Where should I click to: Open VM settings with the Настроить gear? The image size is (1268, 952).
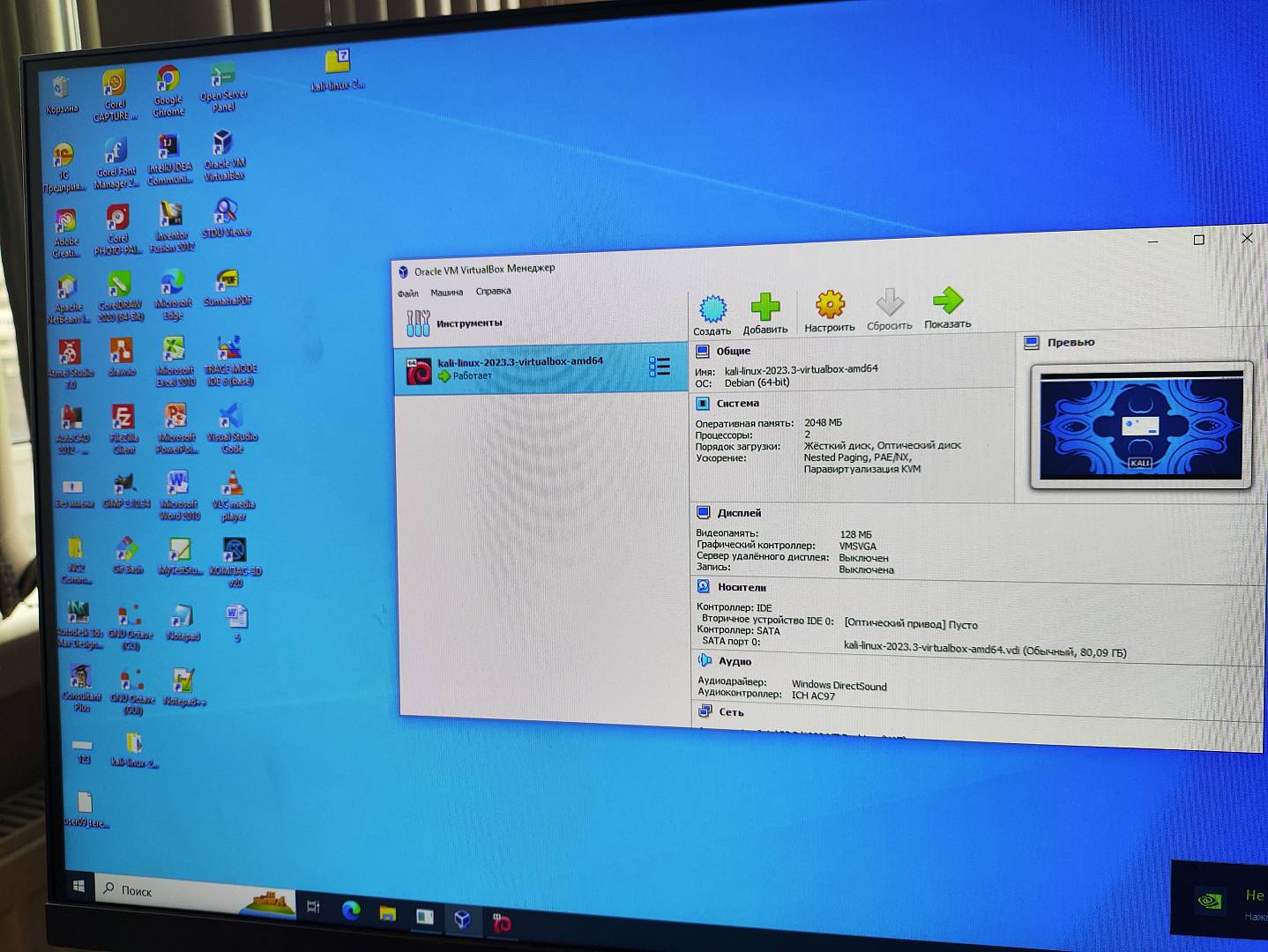tap(830, 311)
